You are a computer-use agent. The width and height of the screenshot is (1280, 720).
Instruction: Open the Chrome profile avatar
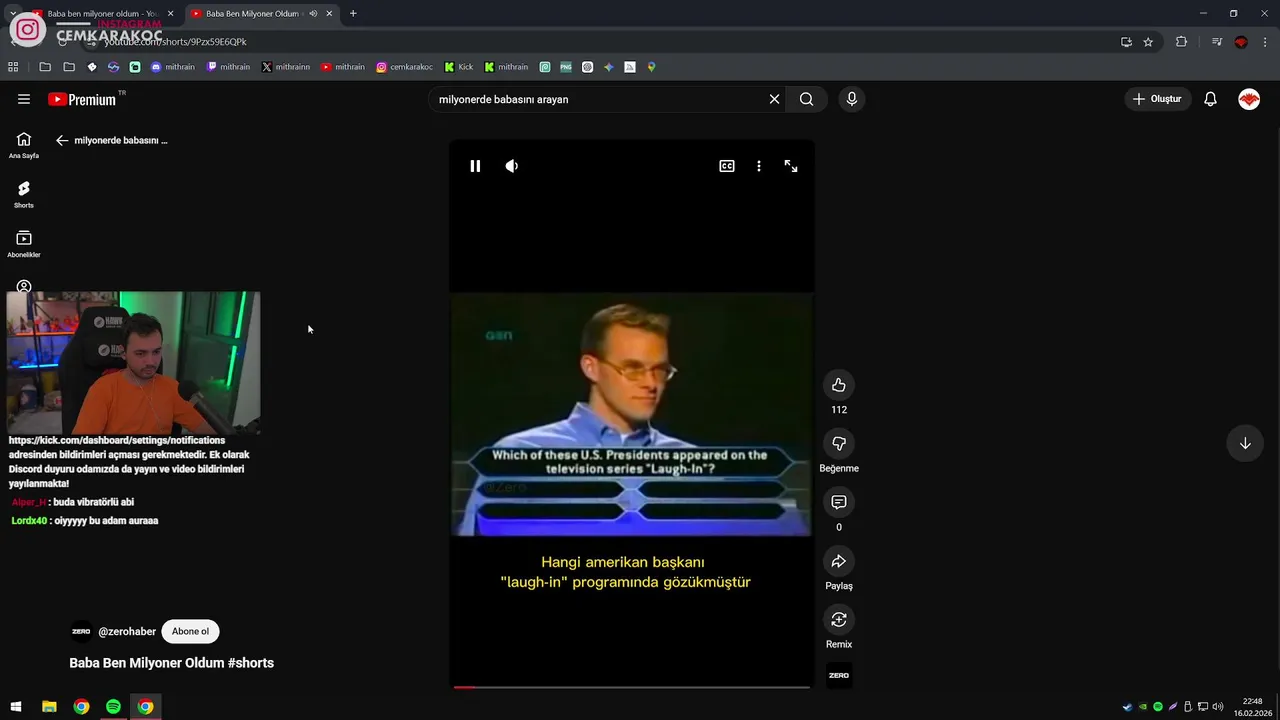point(1241,42)
